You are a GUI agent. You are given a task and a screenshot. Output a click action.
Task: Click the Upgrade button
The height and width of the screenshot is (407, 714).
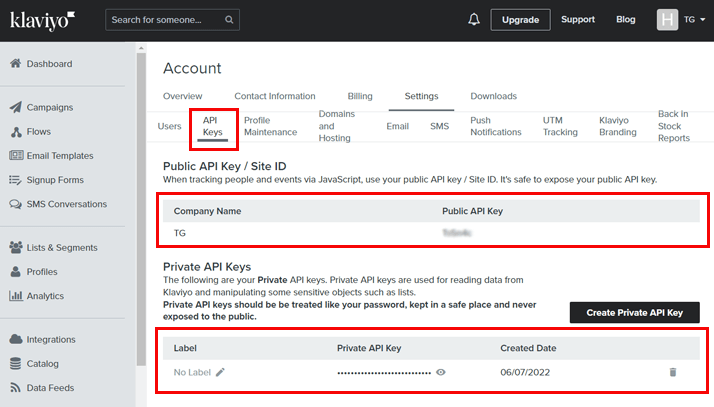[x=520, y=19]
